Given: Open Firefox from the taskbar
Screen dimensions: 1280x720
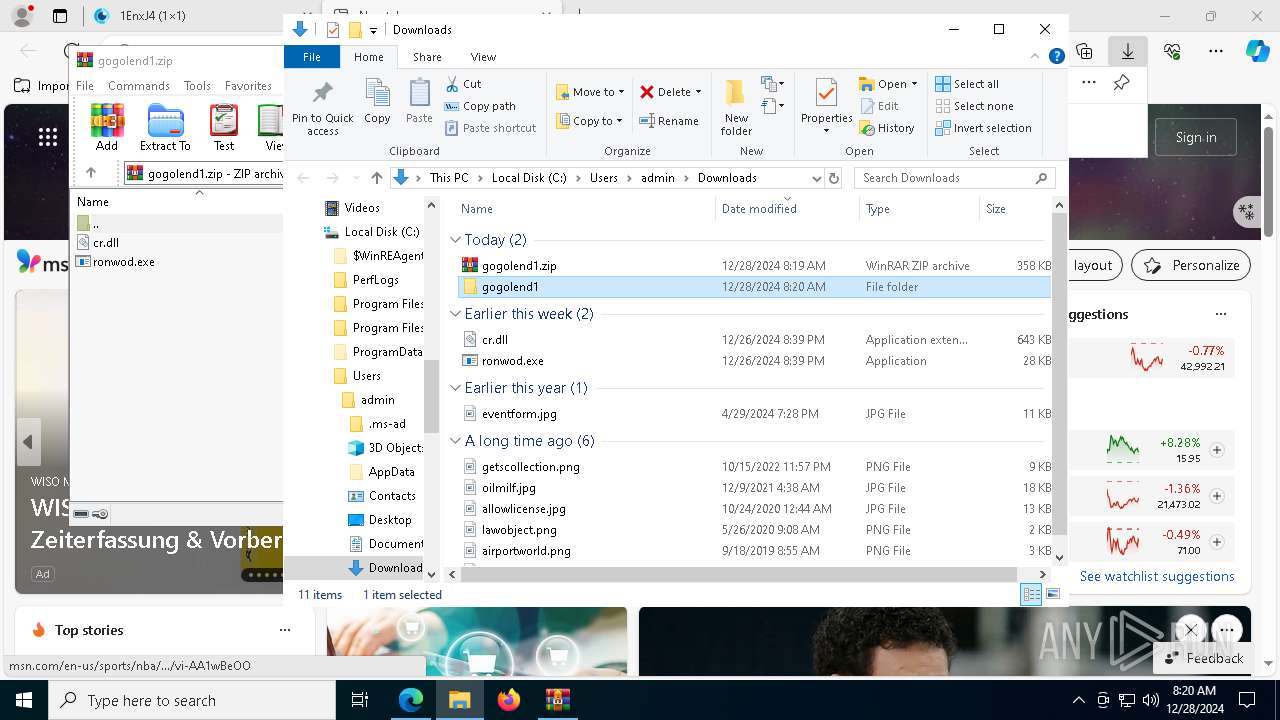Looking at the screenshot, I should 509,700.
